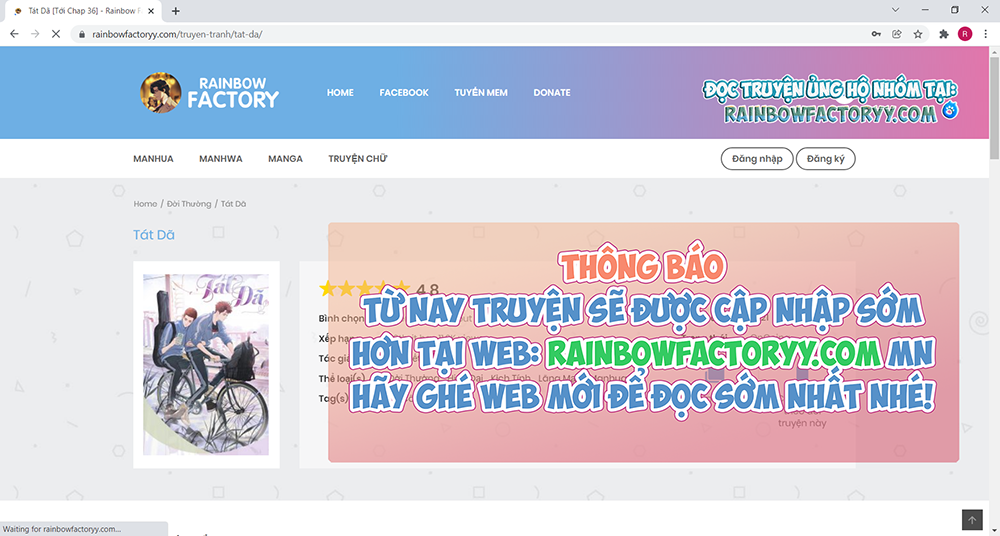Click the Đăng nhập button

tap(757, 159)
